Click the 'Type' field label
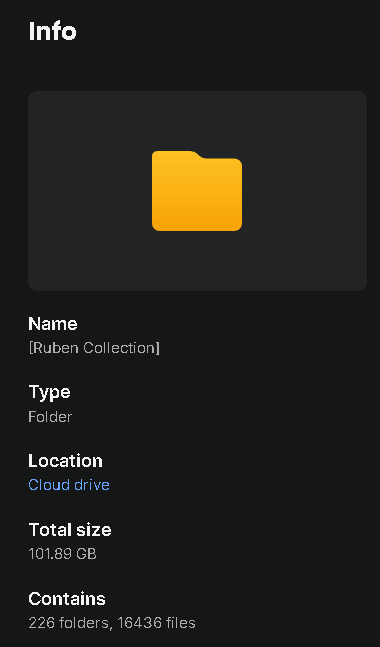 coord(49,392)
